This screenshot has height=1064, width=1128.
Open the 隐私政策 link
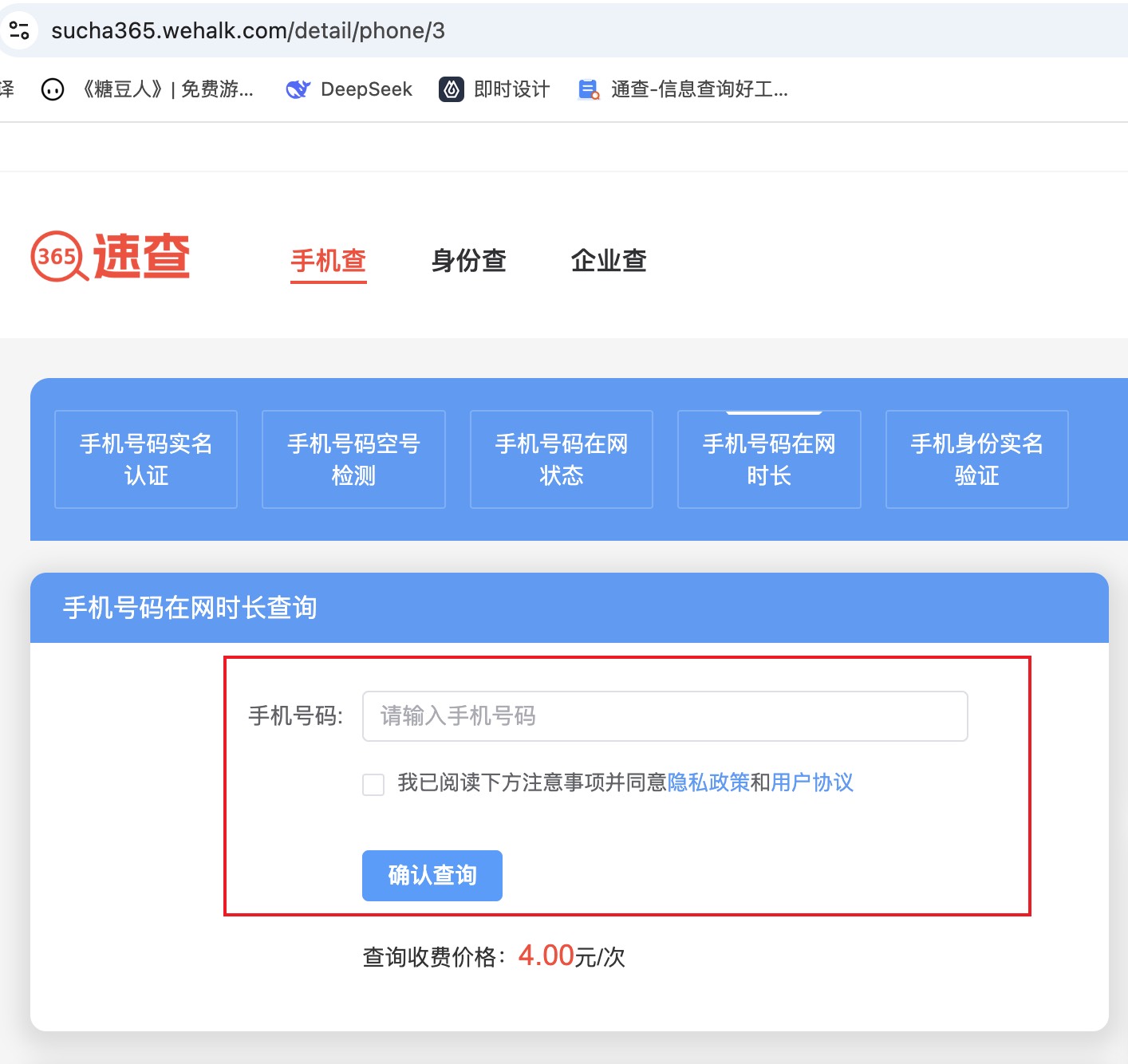click(x=708, y=782)
